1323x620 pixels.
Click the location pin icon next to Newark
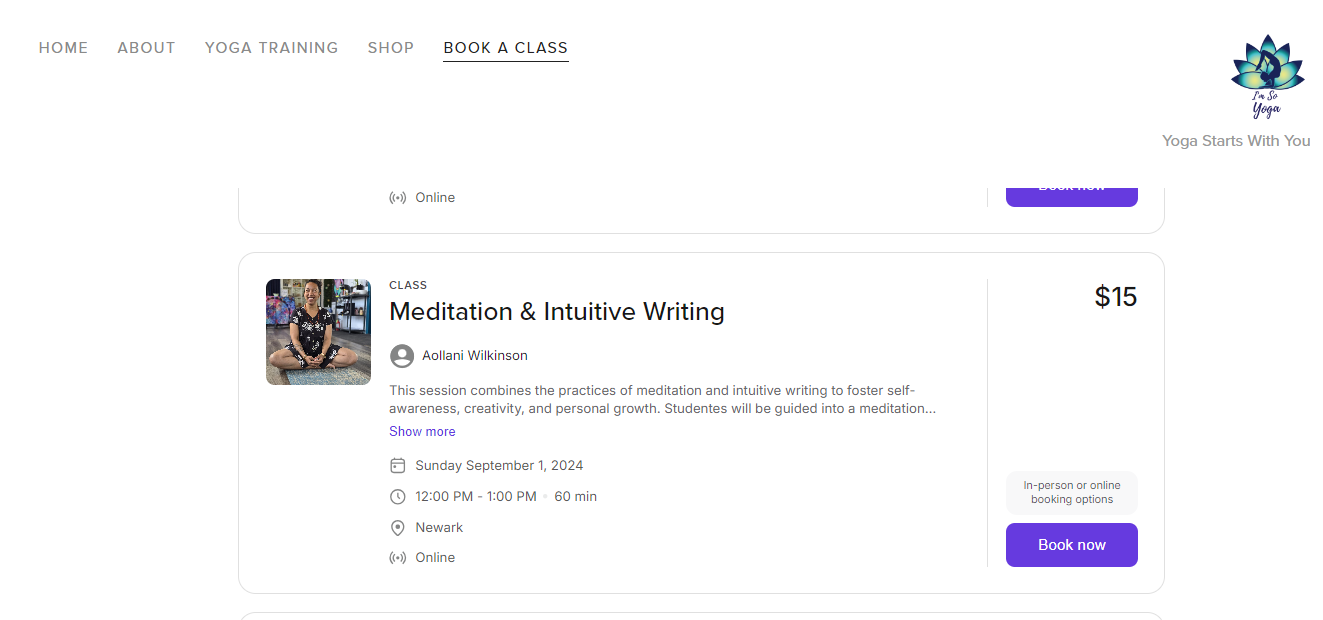click(398, 528)
